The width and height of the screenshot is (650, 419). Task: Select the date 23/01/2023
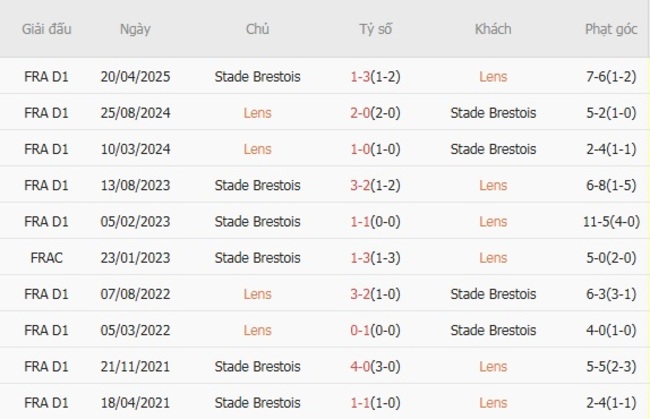[x=135, y=258]
